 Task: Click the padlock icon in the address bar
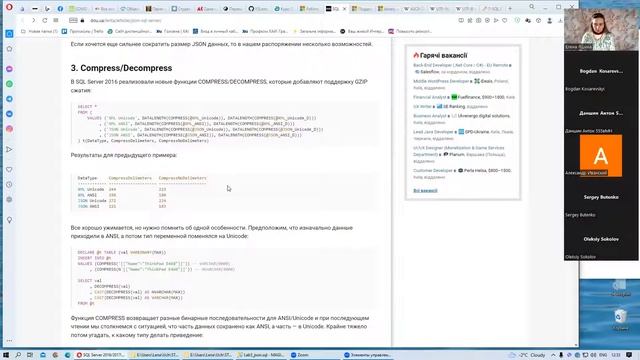82,20
